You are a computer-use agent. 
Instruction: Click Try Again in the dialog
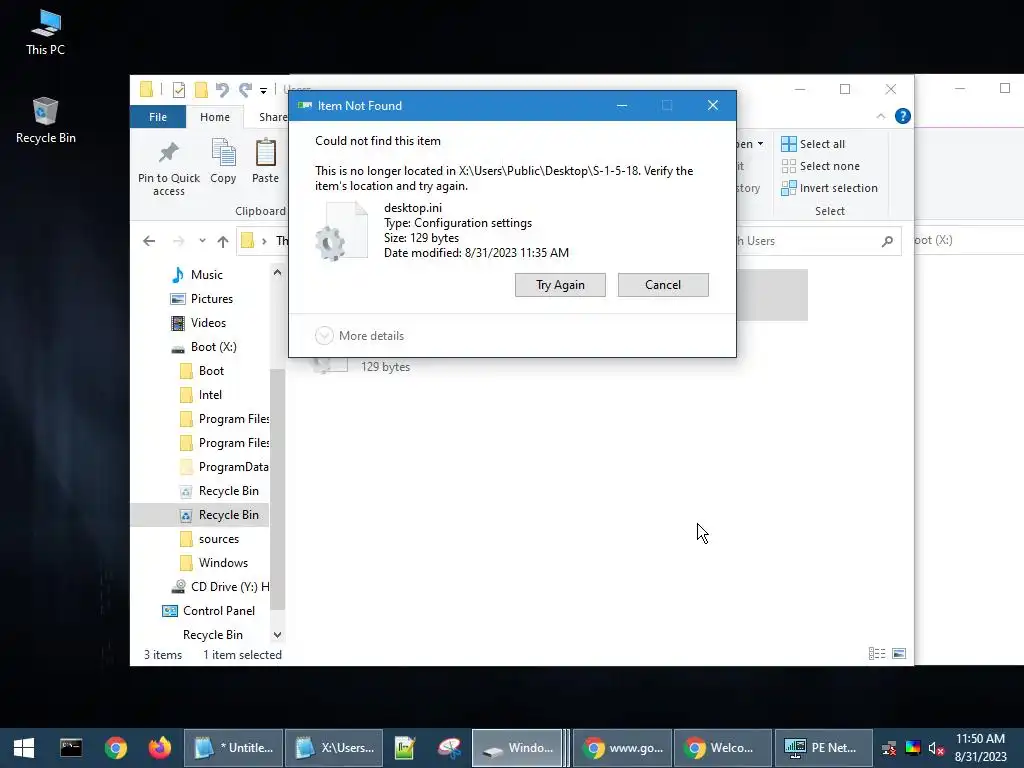[560, 285]
